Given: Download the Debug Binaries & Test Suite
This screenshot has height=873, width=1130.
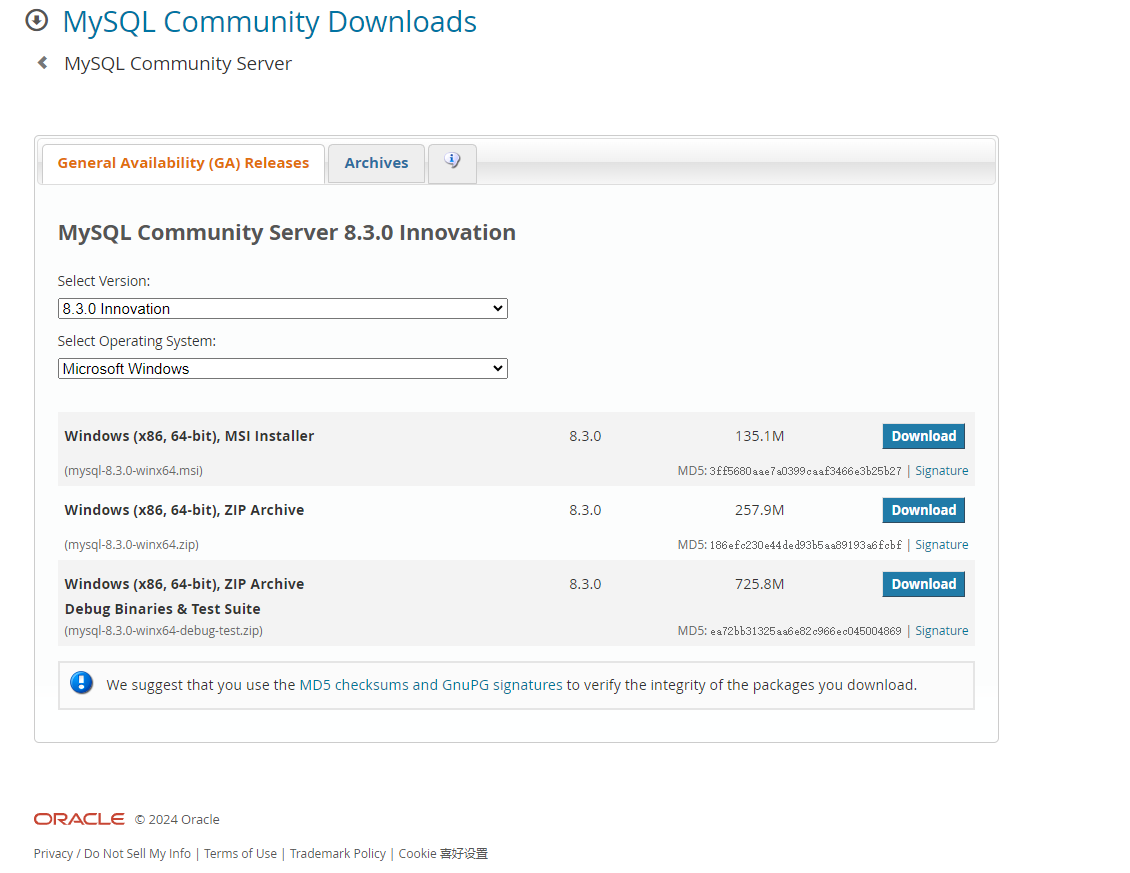Looking at the screenshot, I should (923, 584).
